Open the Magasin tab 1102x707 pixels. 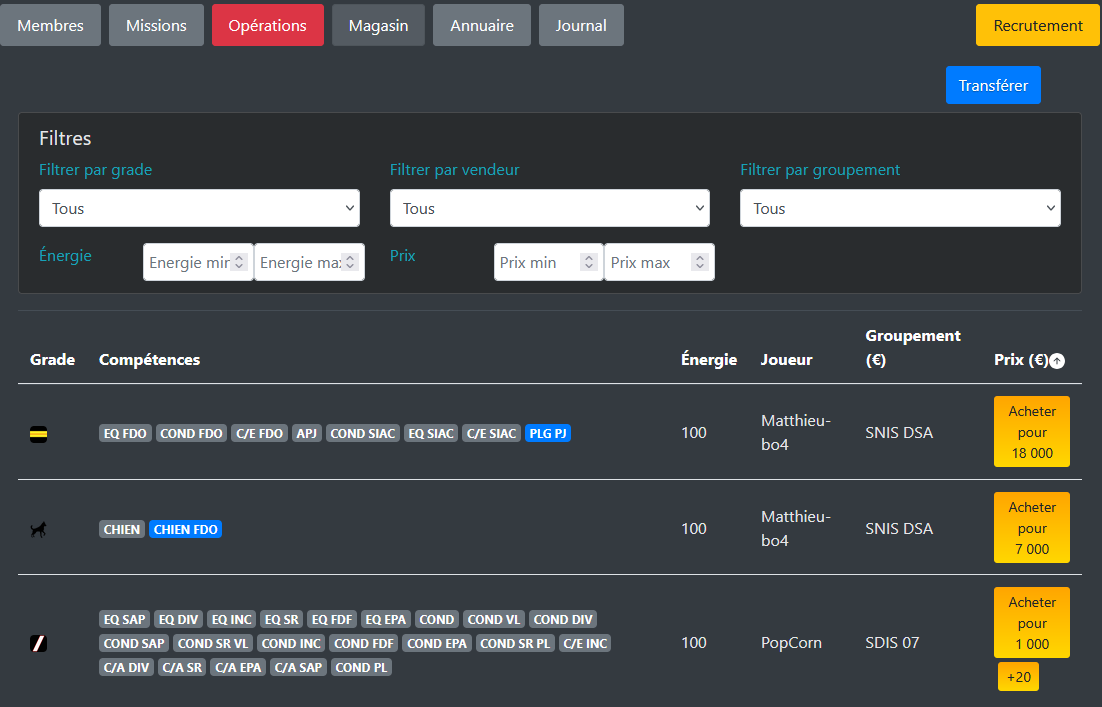point(378,25)
